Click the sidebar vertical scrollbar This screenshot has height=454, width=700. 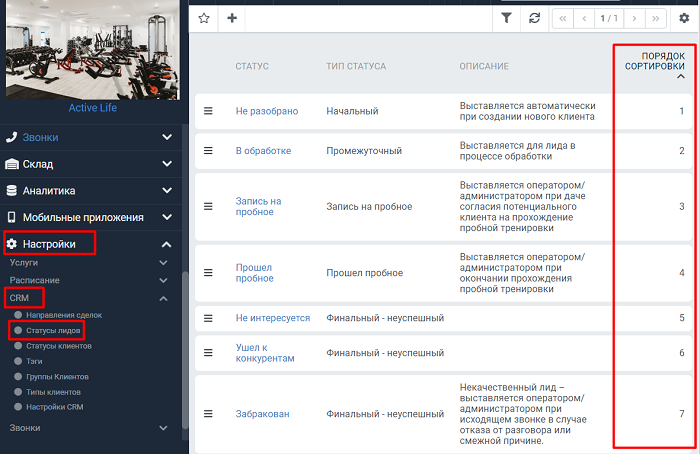point(185,350)
